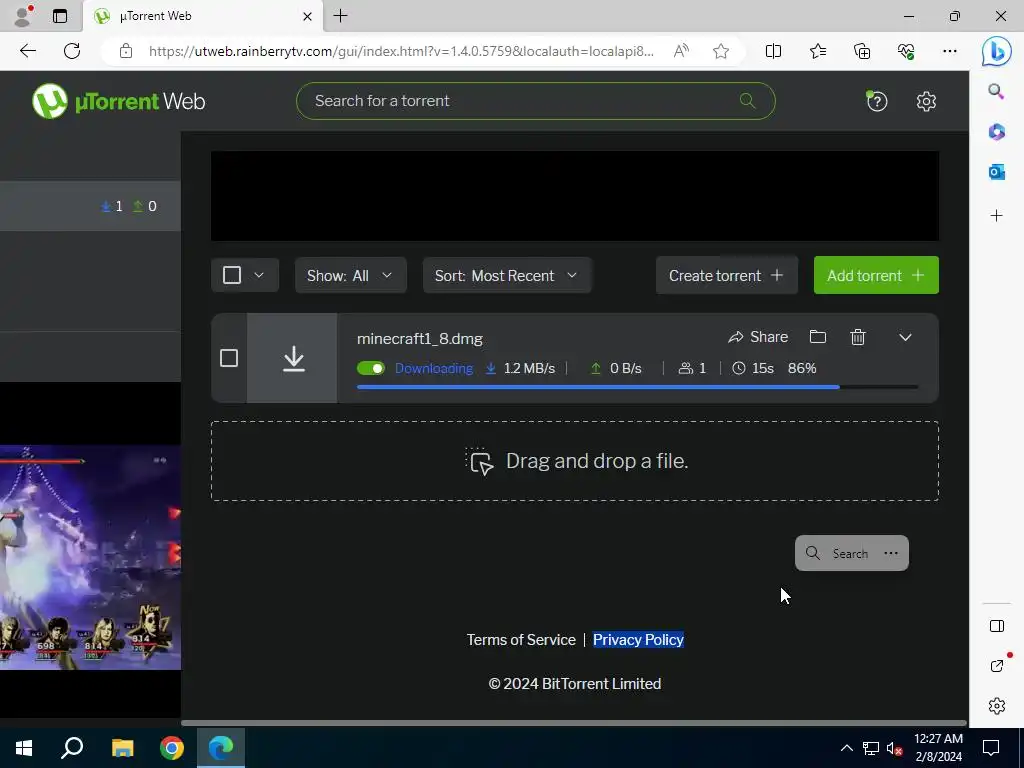This screenshot has height=768, width=1024.
Task: Click the game video advertisement thumbnail
Action: 90,557
